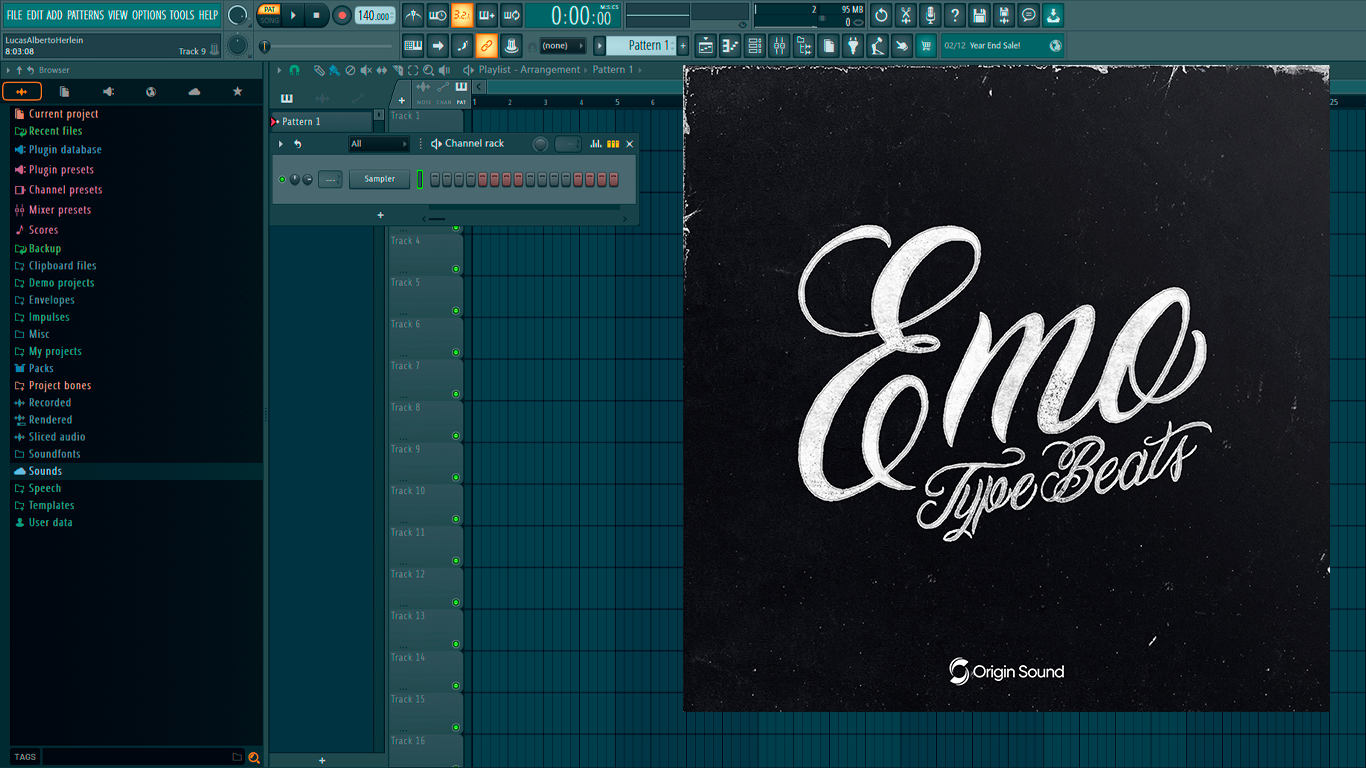Mute Track 5 with its green light
This screenshot has width=1366, height=768.
click(456, 311)
